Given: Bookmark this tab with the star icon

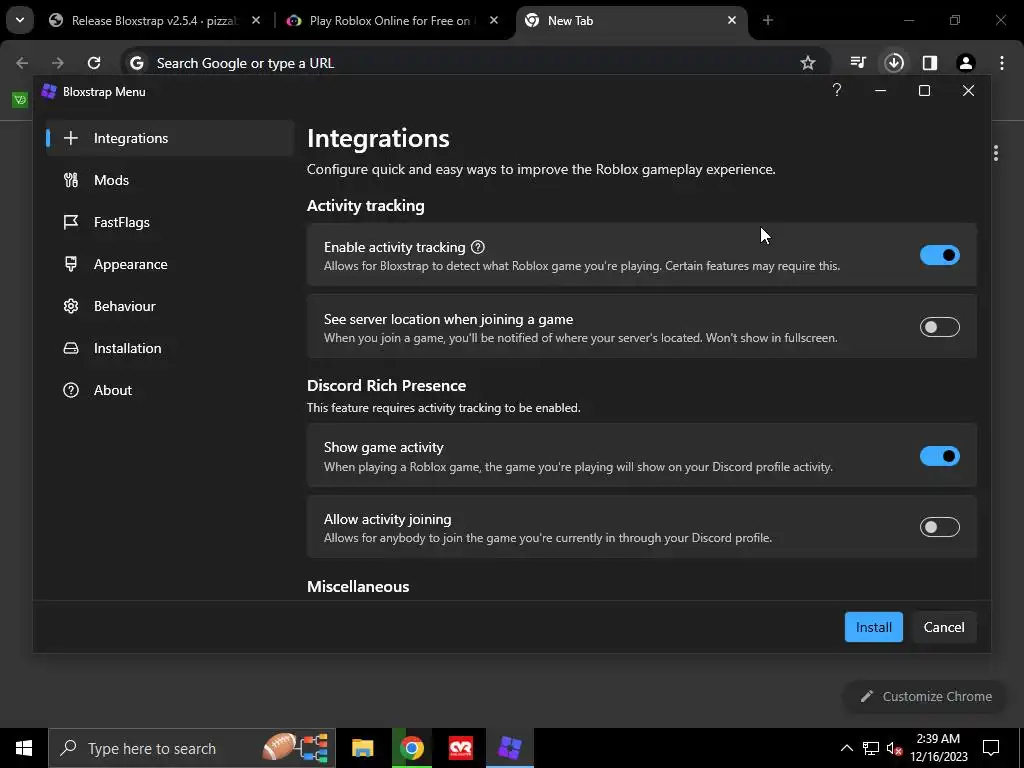Looking at the screenshot, I should tap(808, 63).
